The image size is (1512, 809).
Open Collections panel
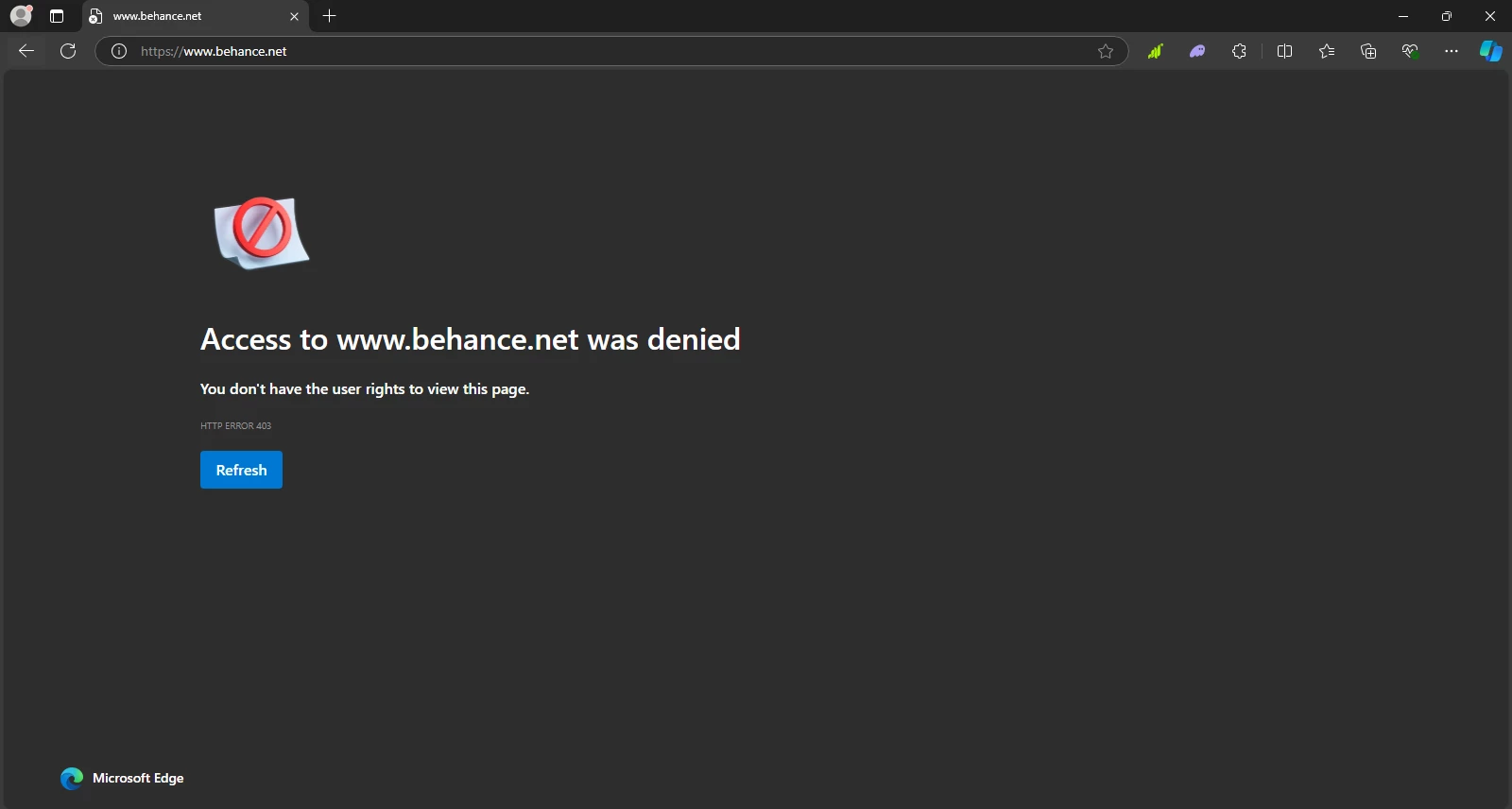(1368, 51)
